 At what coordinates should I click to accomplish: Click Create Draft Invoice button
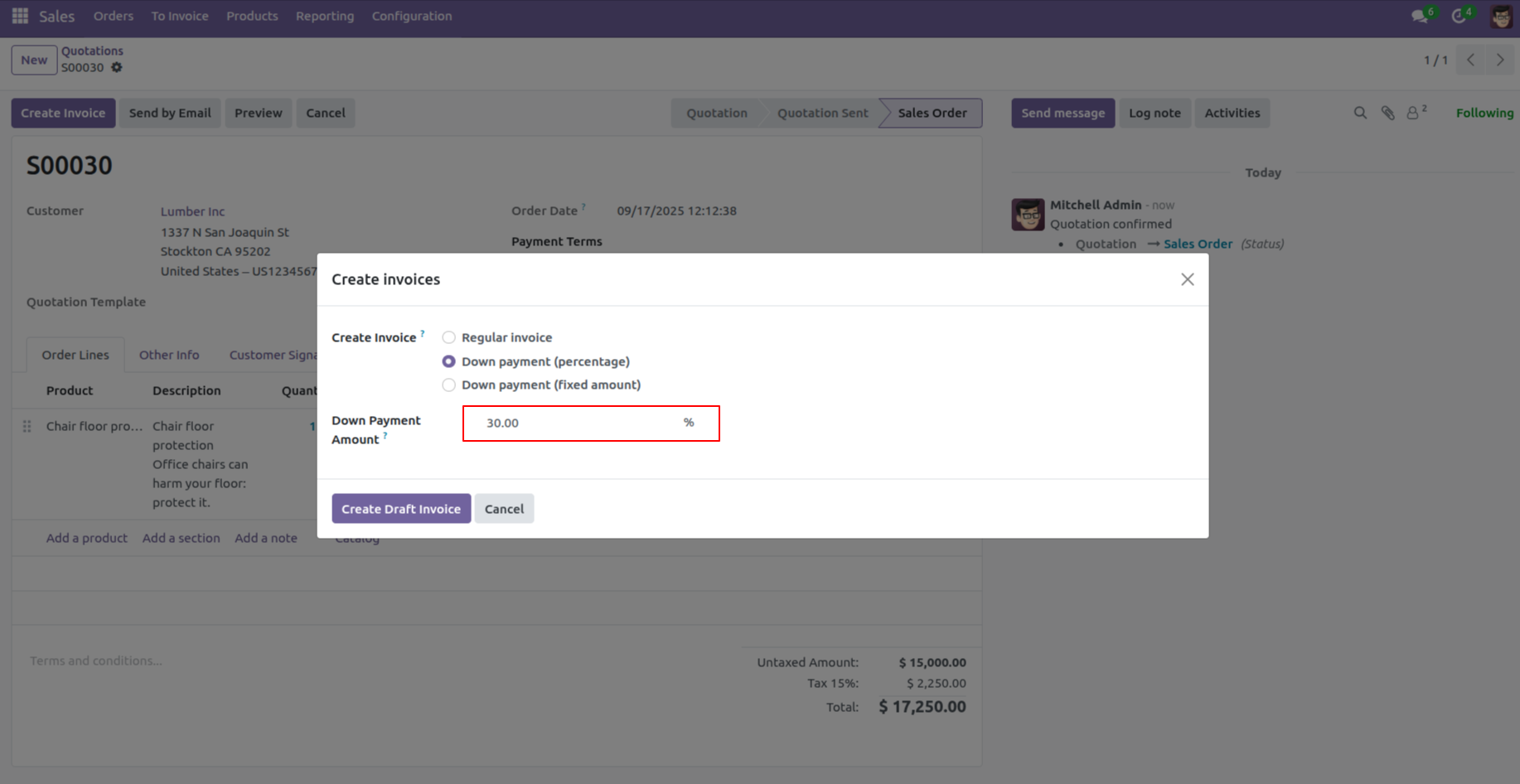[401, 509]
